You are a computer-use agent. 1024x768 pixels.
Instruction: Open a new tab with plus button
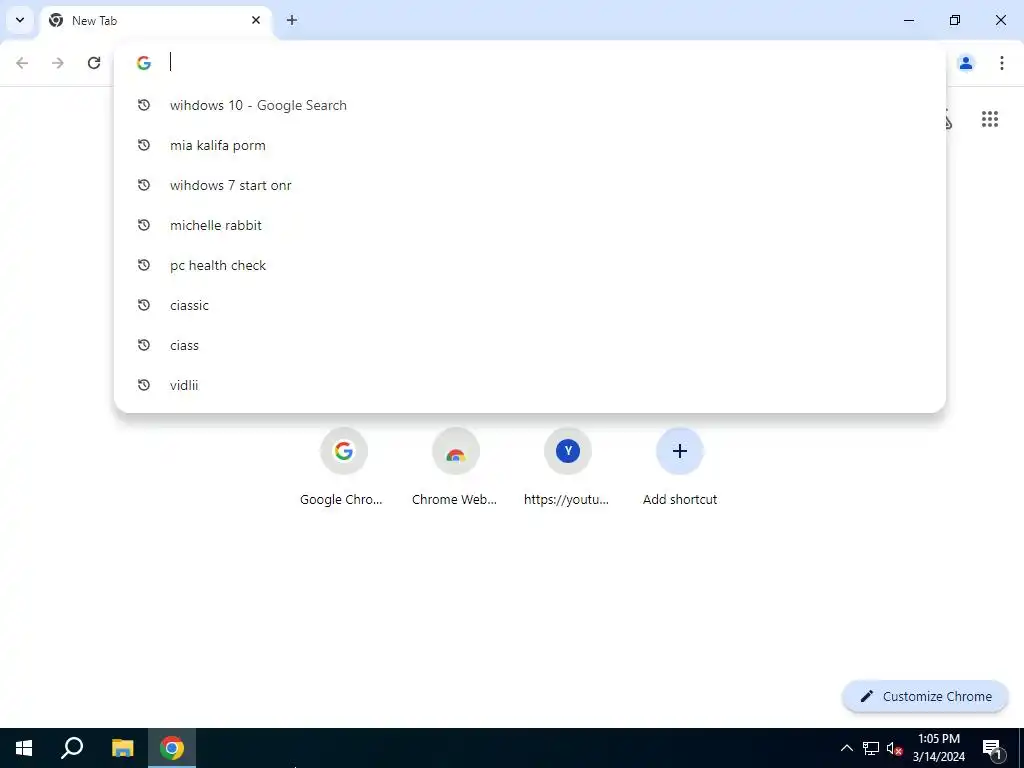(x=292, y=20)
